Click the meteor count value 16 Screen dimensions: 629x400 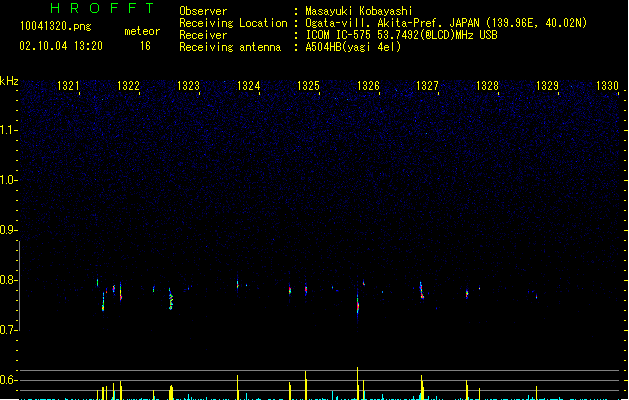coord(145,46)
